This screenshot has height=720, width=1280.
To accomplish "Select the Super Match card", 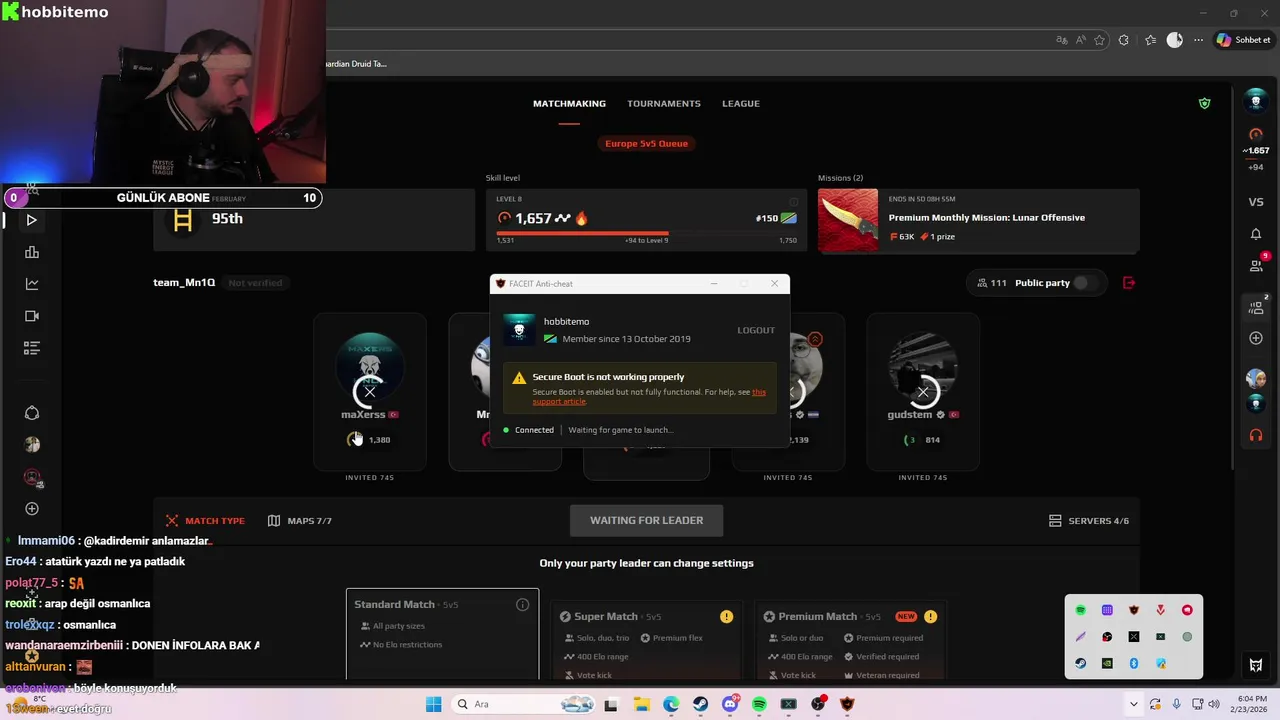I will 646,640.
